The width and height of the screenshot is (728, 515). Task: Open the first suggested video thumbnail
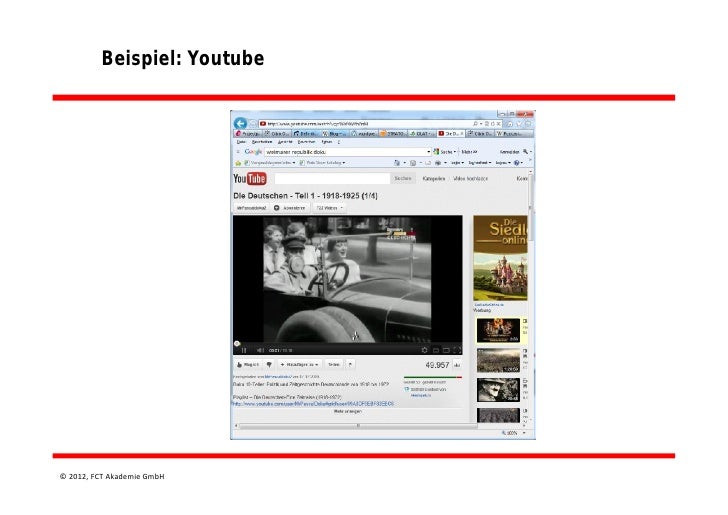[498, 330]
